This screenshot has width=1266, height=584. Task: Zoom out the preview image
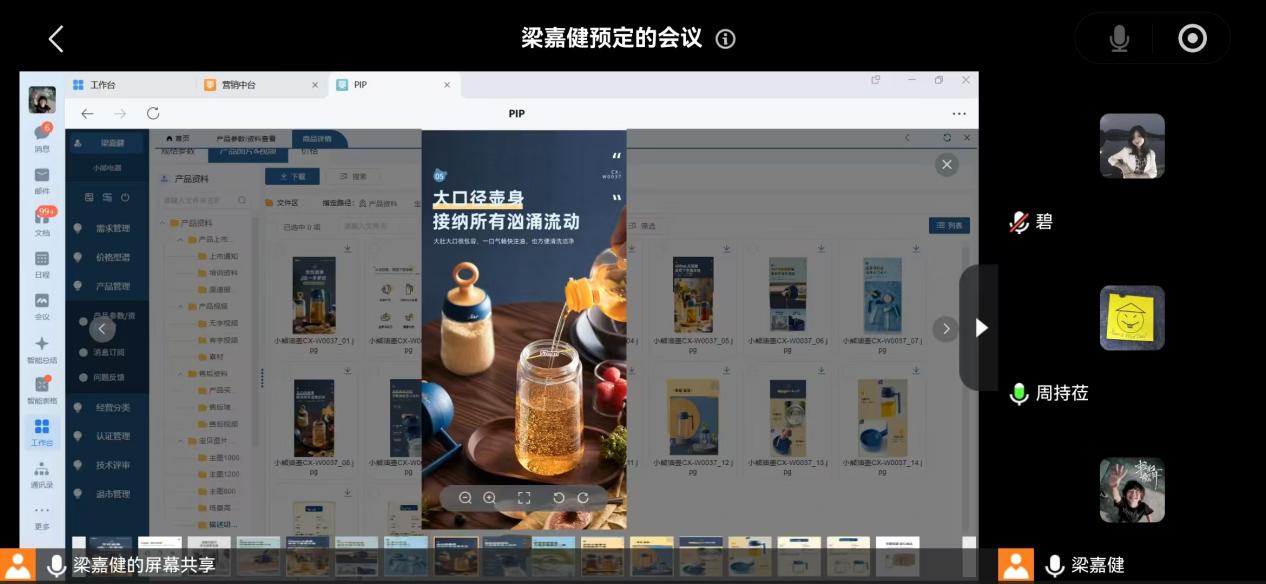(x=465, y=498)
